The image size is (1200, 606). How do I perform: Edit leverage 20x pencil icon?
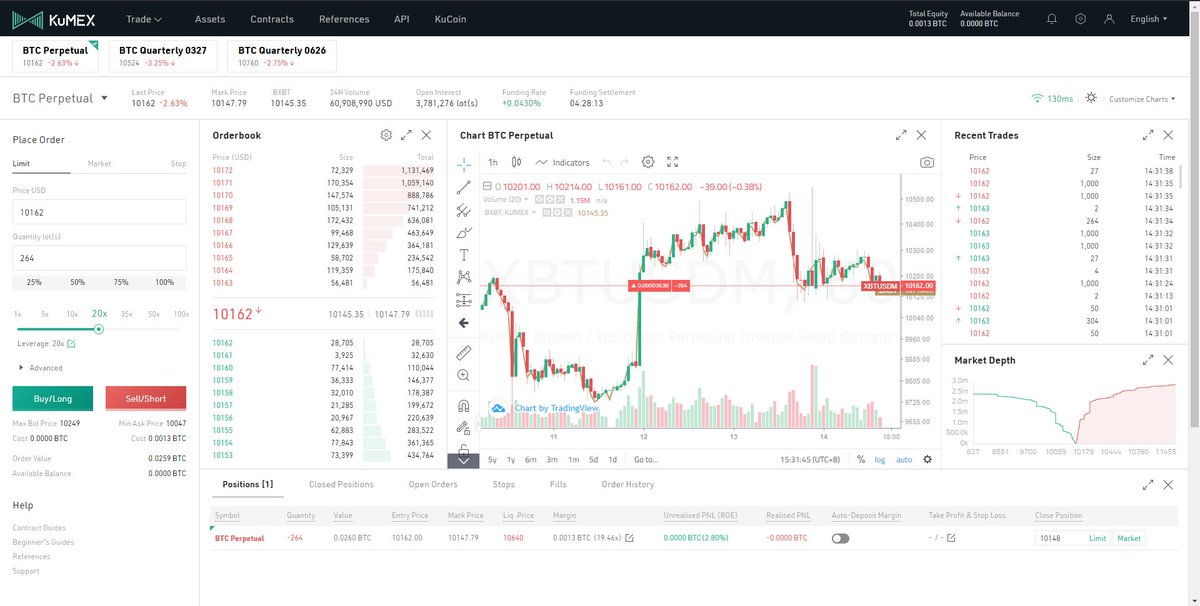71,344
